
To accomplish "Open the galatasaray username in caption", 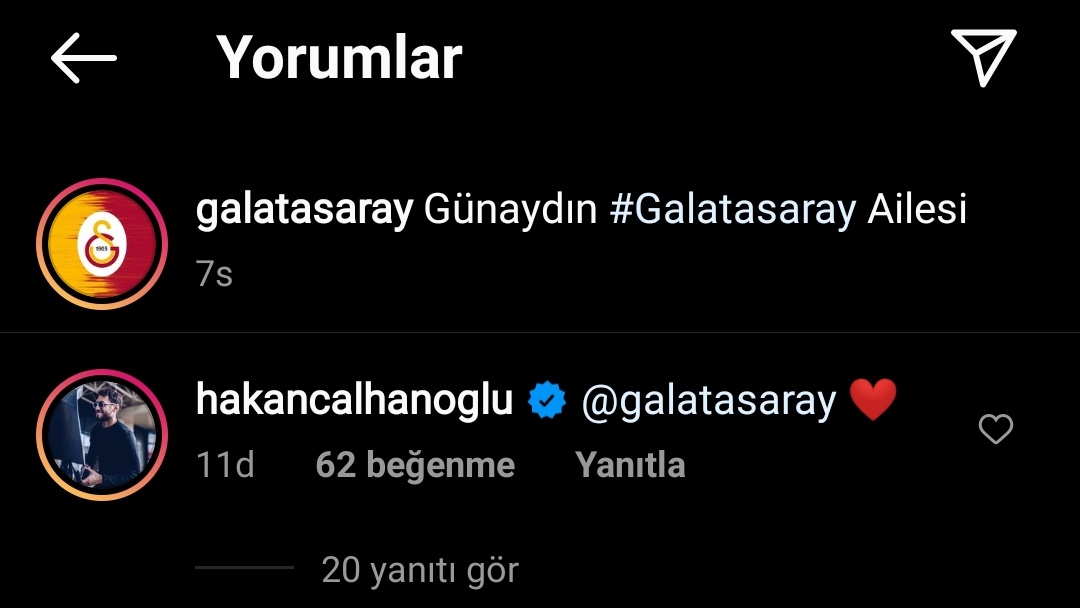I will point(304,209).
